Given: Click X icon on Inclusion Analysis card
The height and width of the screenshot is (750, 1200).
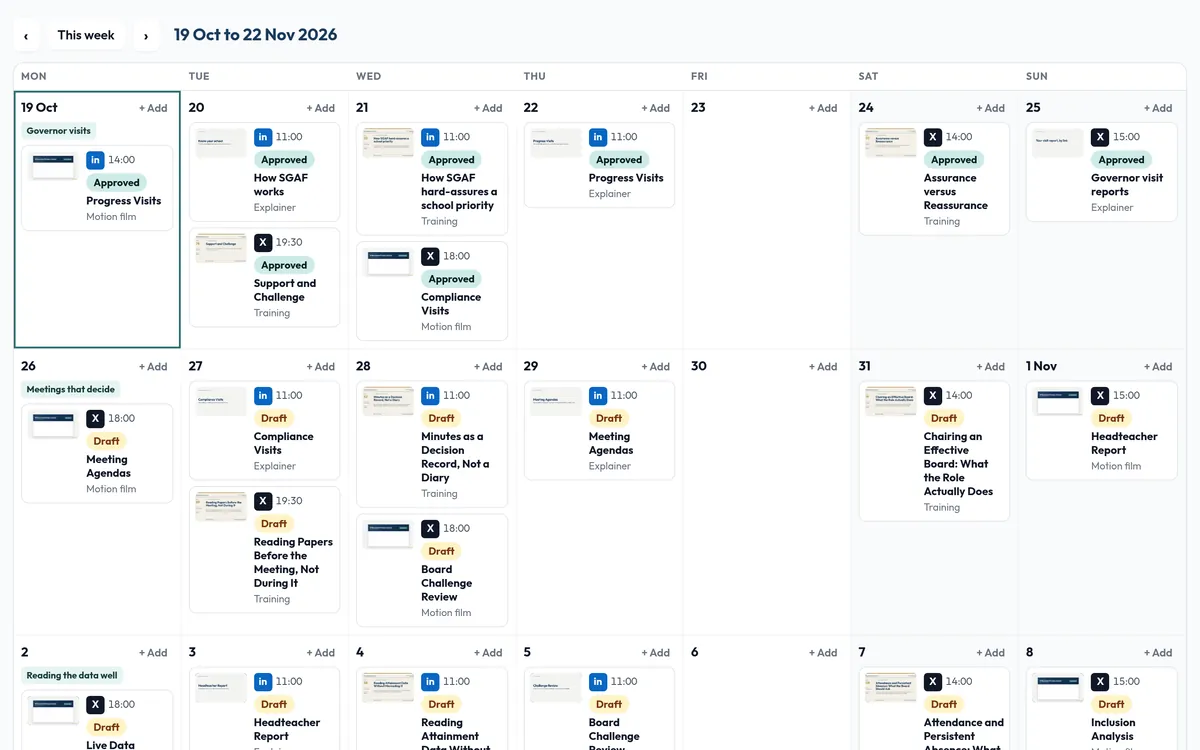Looking at the screenshot, I should [1100, 682].
